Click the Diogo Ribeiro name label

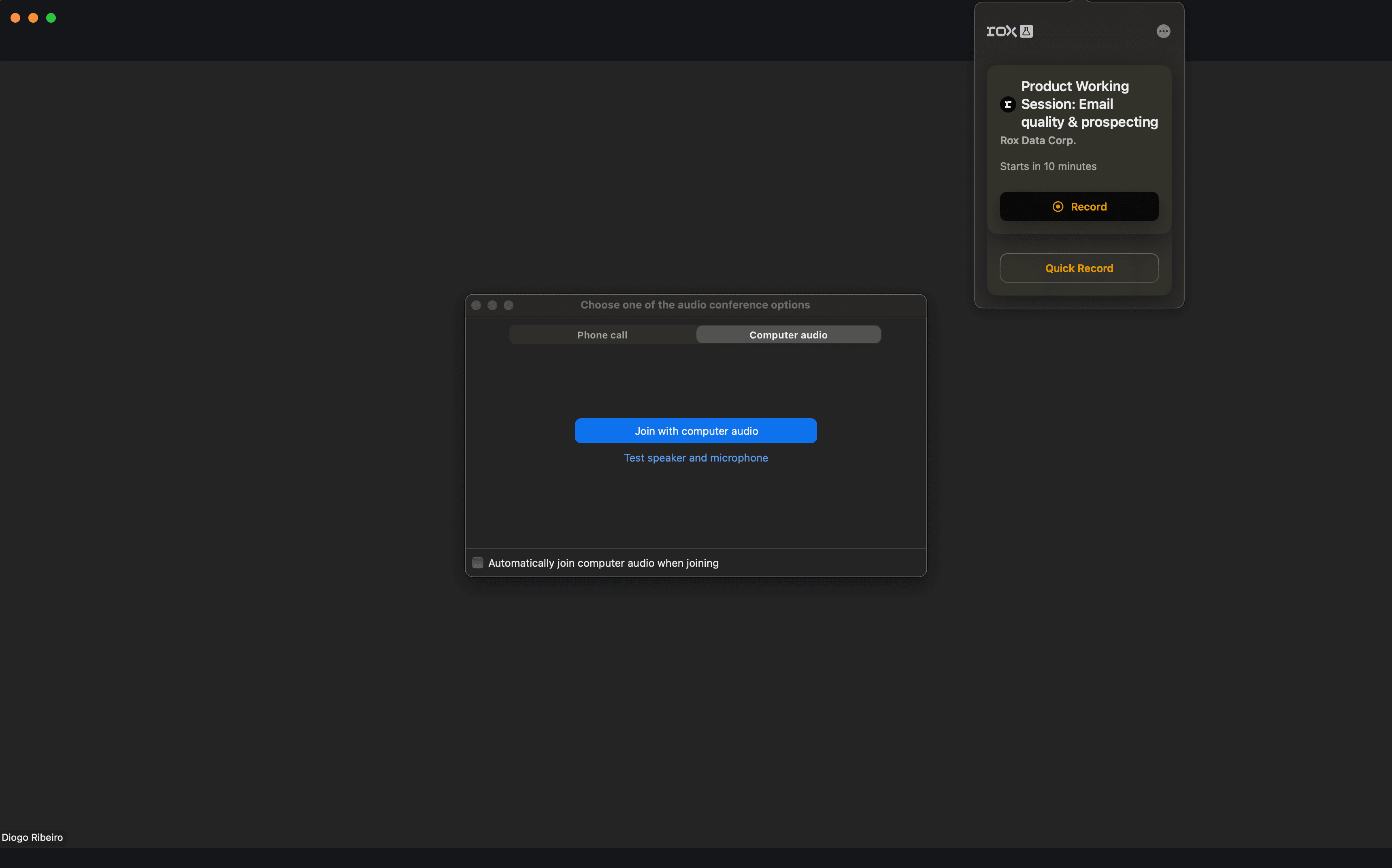(32, 838)
